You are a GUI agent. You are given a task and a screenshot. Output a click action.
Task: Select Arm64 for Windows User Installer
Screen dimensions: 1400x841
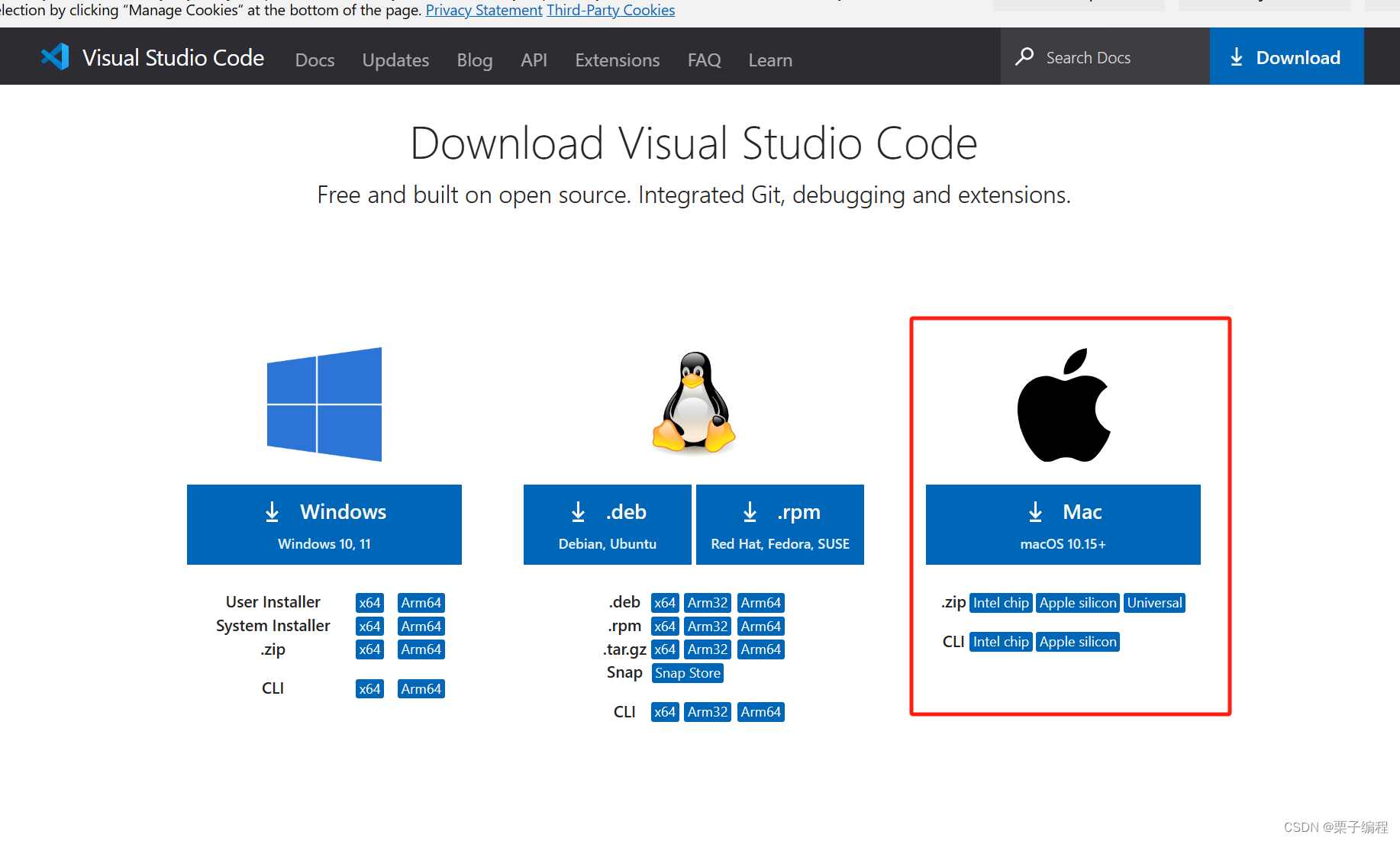point(421,603)
